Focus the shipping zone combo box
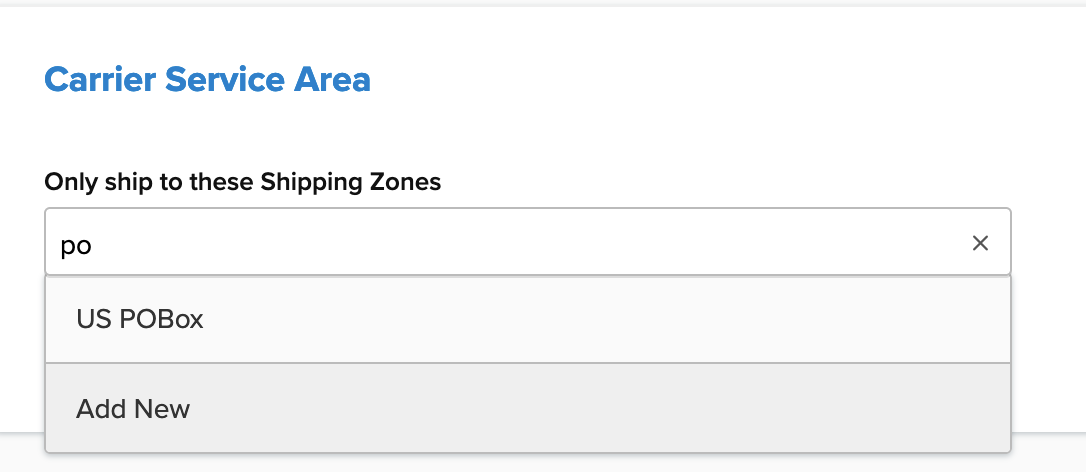This screenshot has height=472, width=1086. [500, 243]
